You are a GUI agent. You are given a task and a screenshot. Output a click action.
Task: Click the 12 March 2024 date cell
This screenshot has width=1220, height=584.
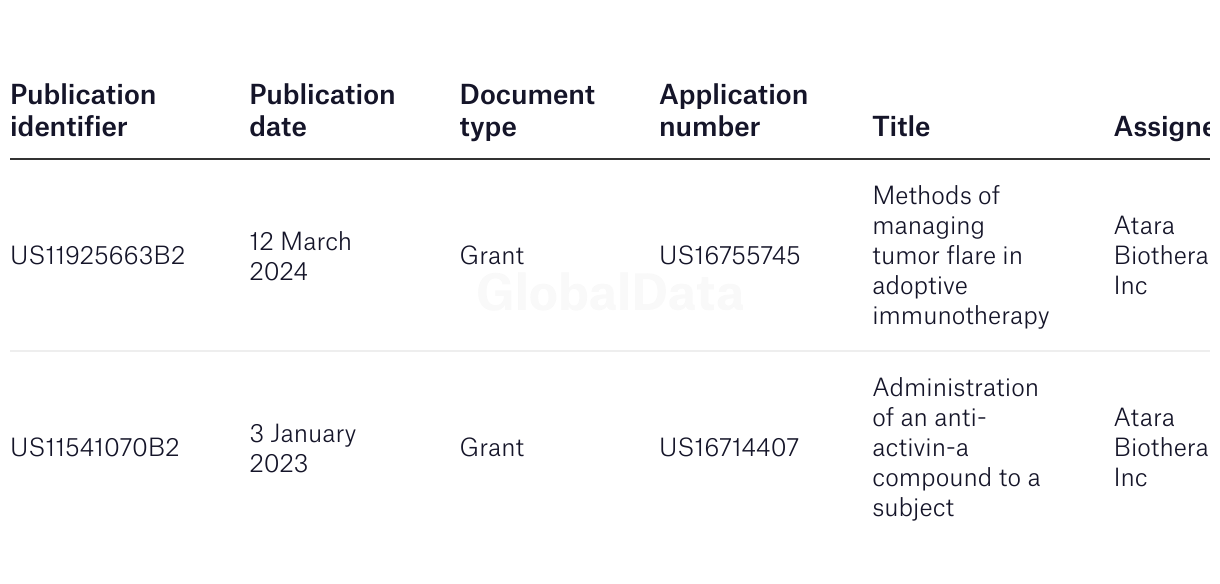point(300,256)
